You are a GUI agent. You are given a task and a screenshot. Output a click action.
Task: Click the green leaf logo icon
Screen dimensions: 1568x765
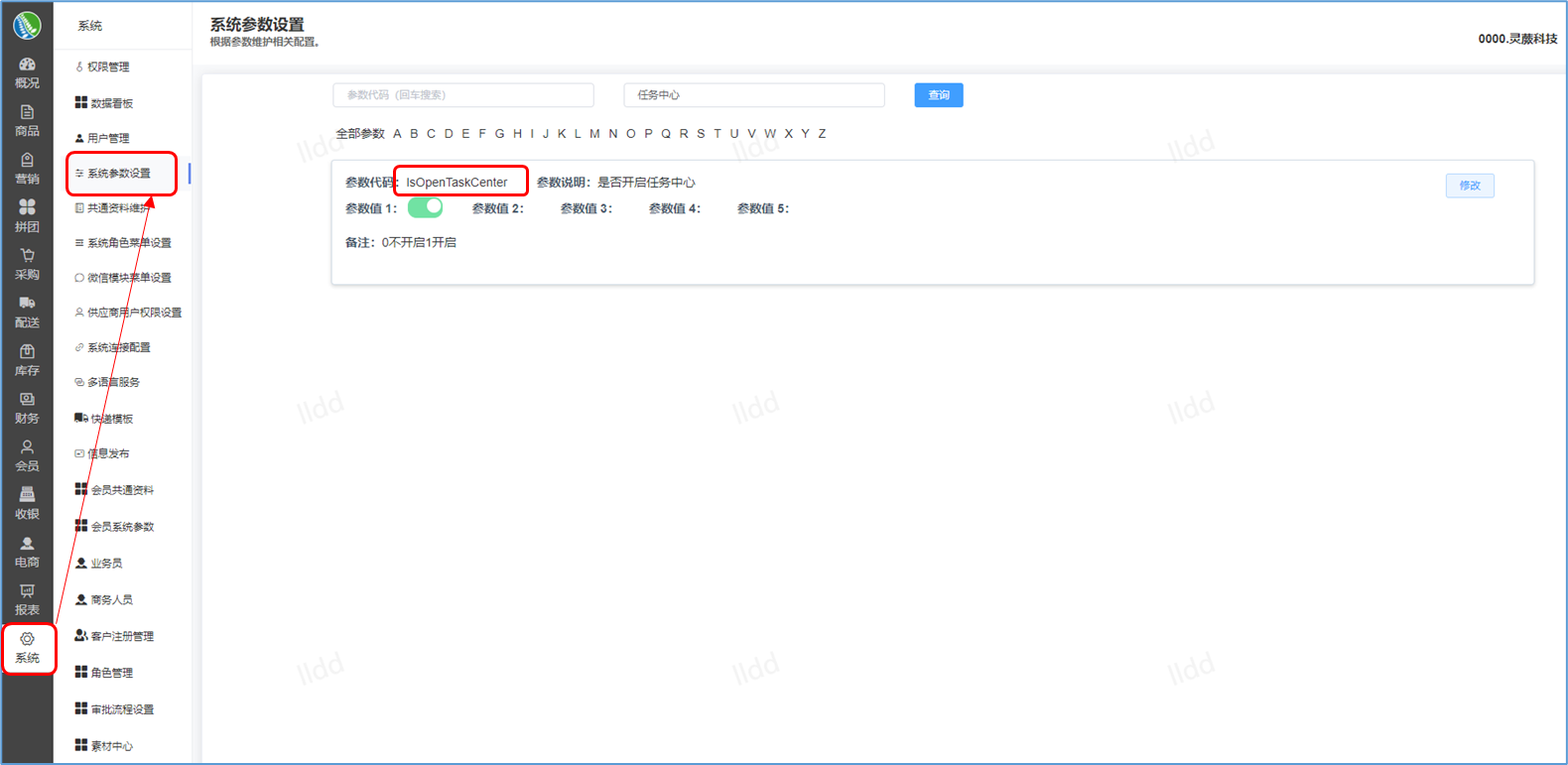pos(27,25)
